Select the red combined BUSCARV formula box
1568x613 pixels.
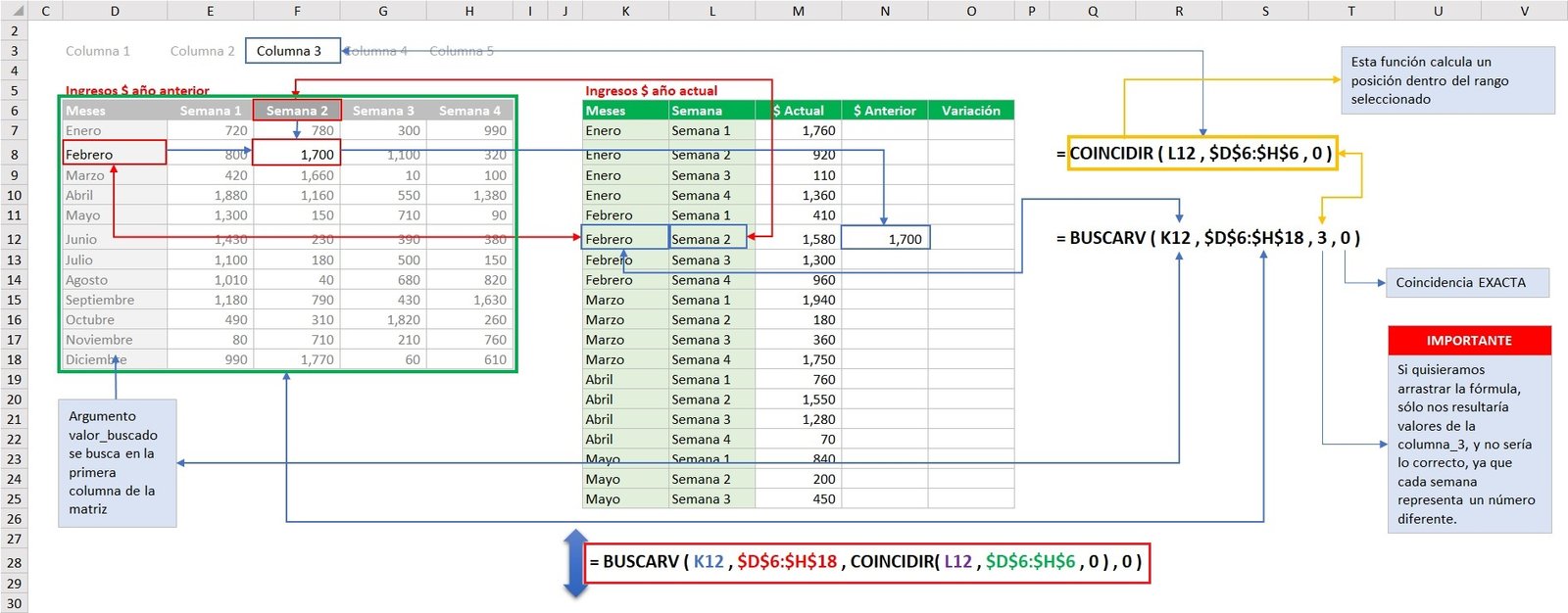tap(866, 562)
